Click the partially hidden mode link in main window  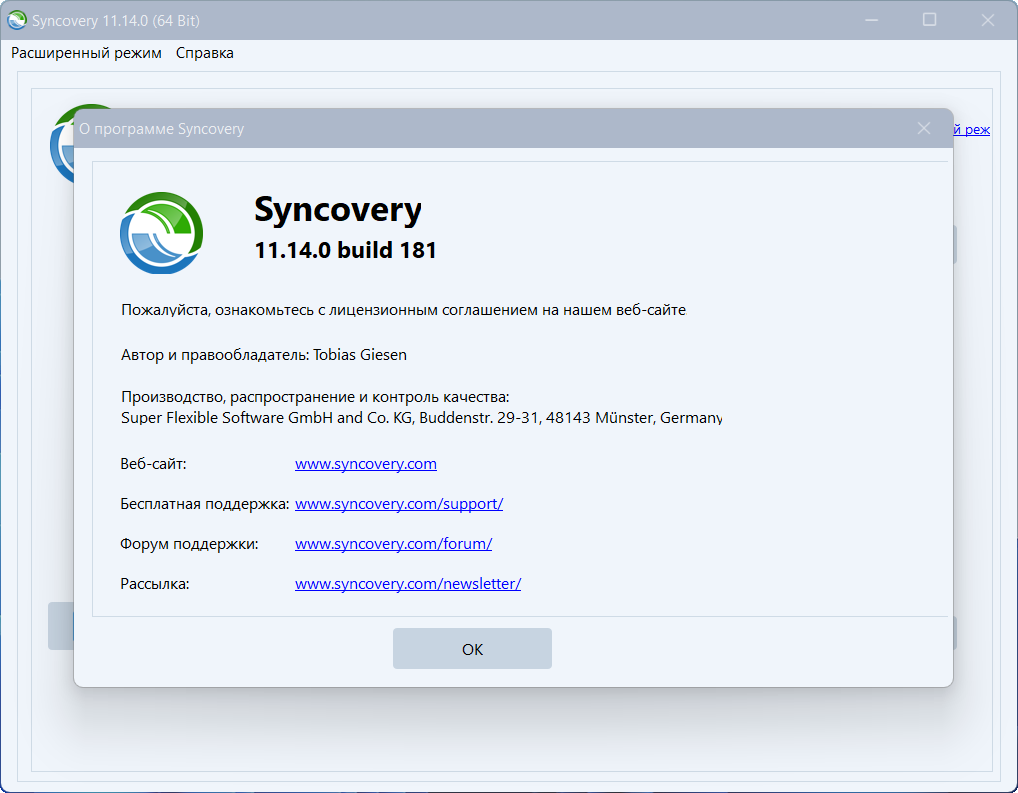(x=972, y=129)
